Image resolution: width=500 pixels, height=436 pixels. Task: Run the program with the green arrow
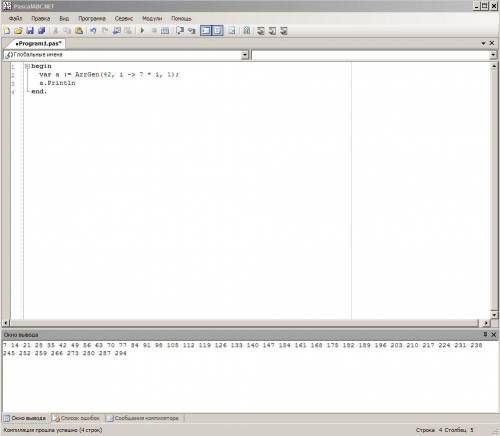coord(142,31)
